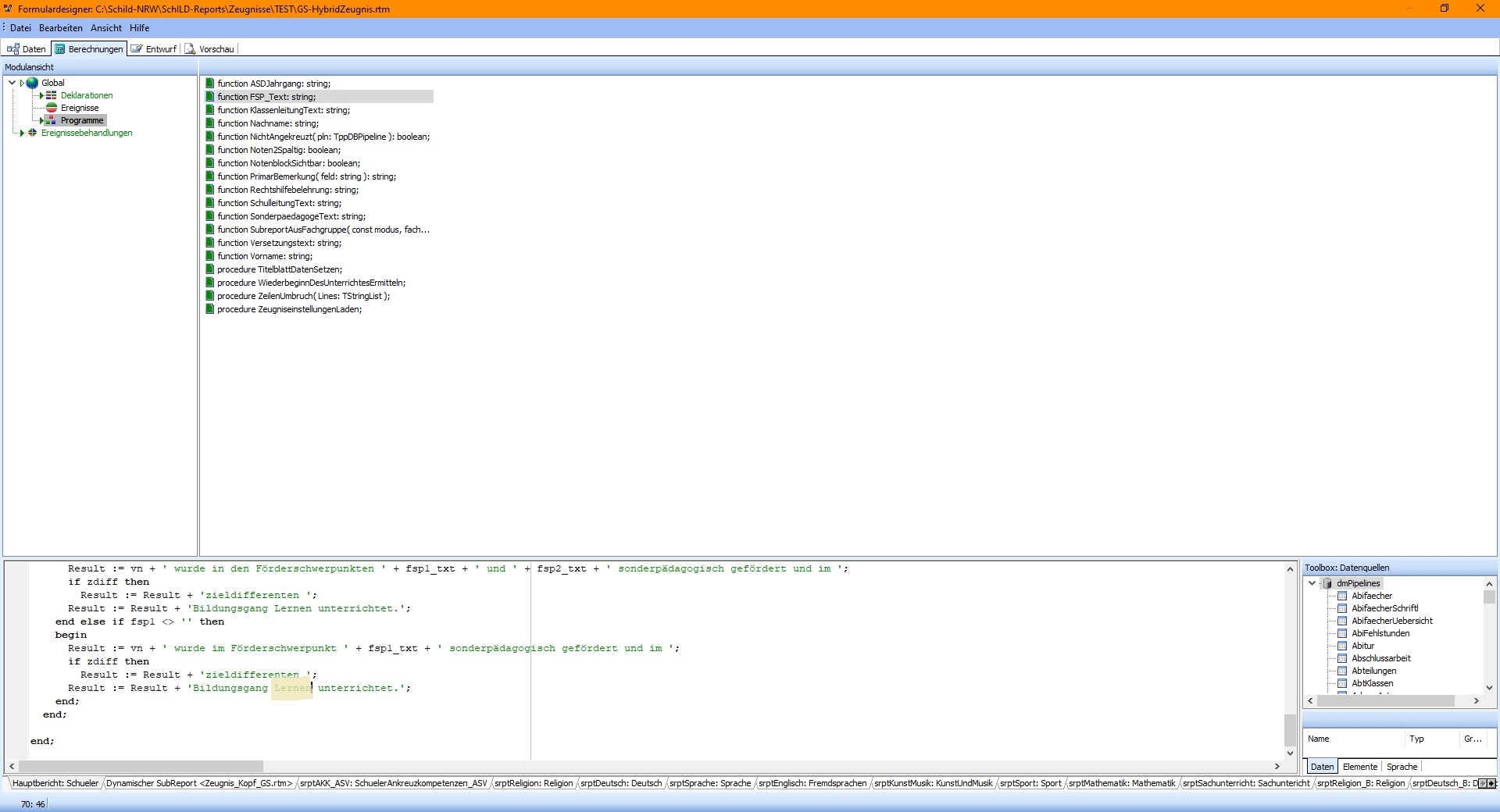Open the Hilfe menu
The height and width of the screenshot is (812, 1500).
[x=140, y=28]
